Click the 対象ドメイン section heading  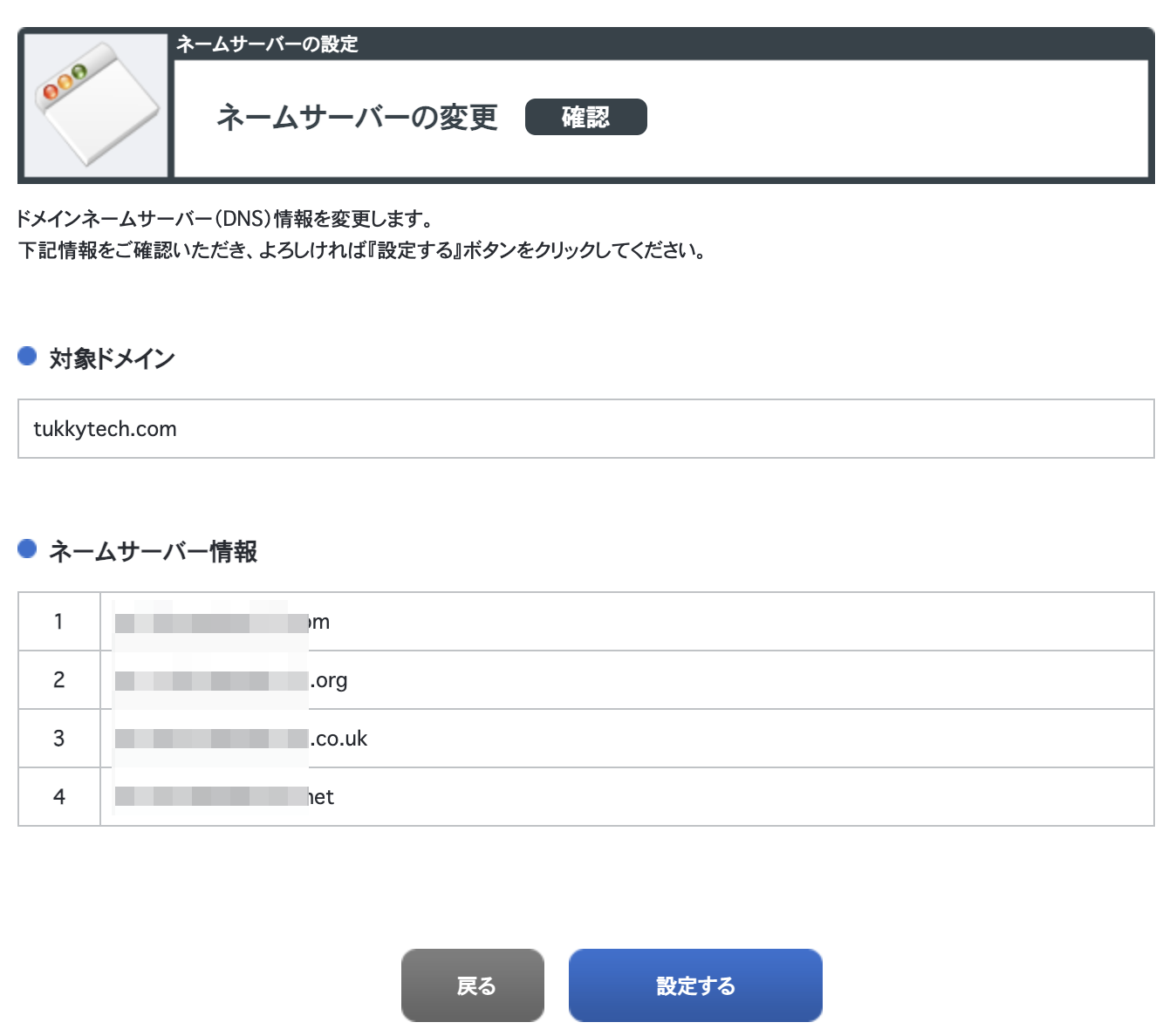coord(113,358)
